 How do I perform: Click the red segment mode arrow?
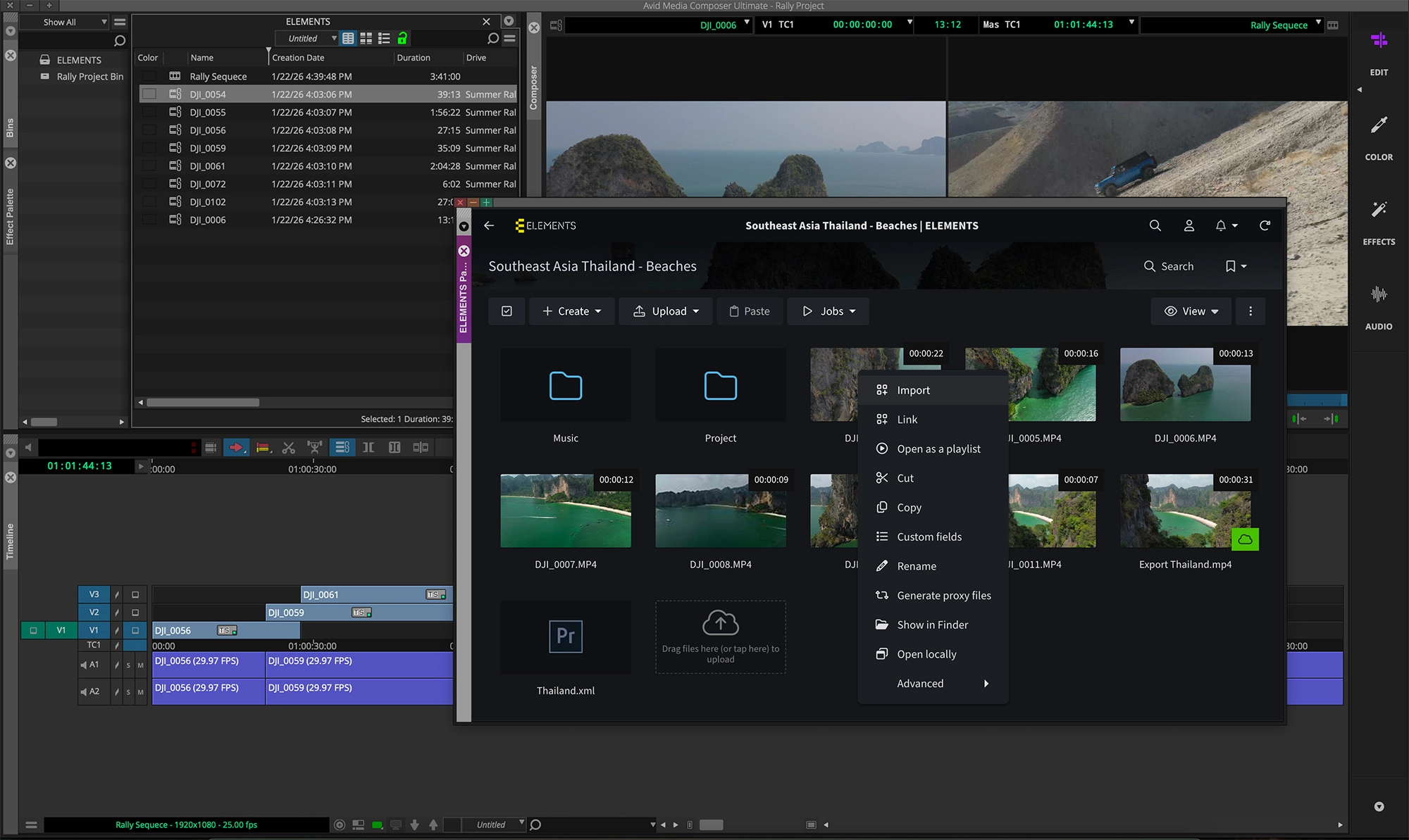pos(236,447)
